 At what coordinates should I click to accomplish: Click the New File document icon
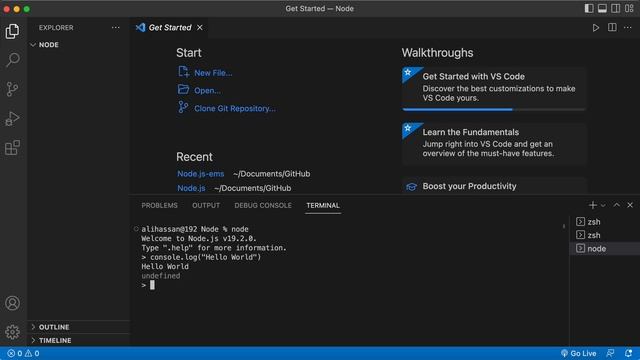[183, 72]
